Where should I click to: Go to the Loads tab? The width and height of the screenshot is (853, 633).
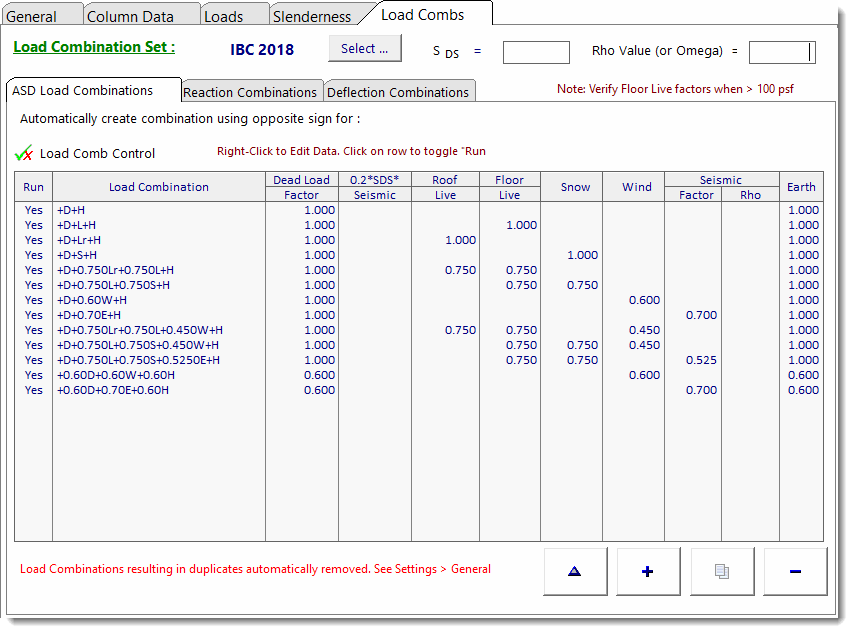click(224, 17)
